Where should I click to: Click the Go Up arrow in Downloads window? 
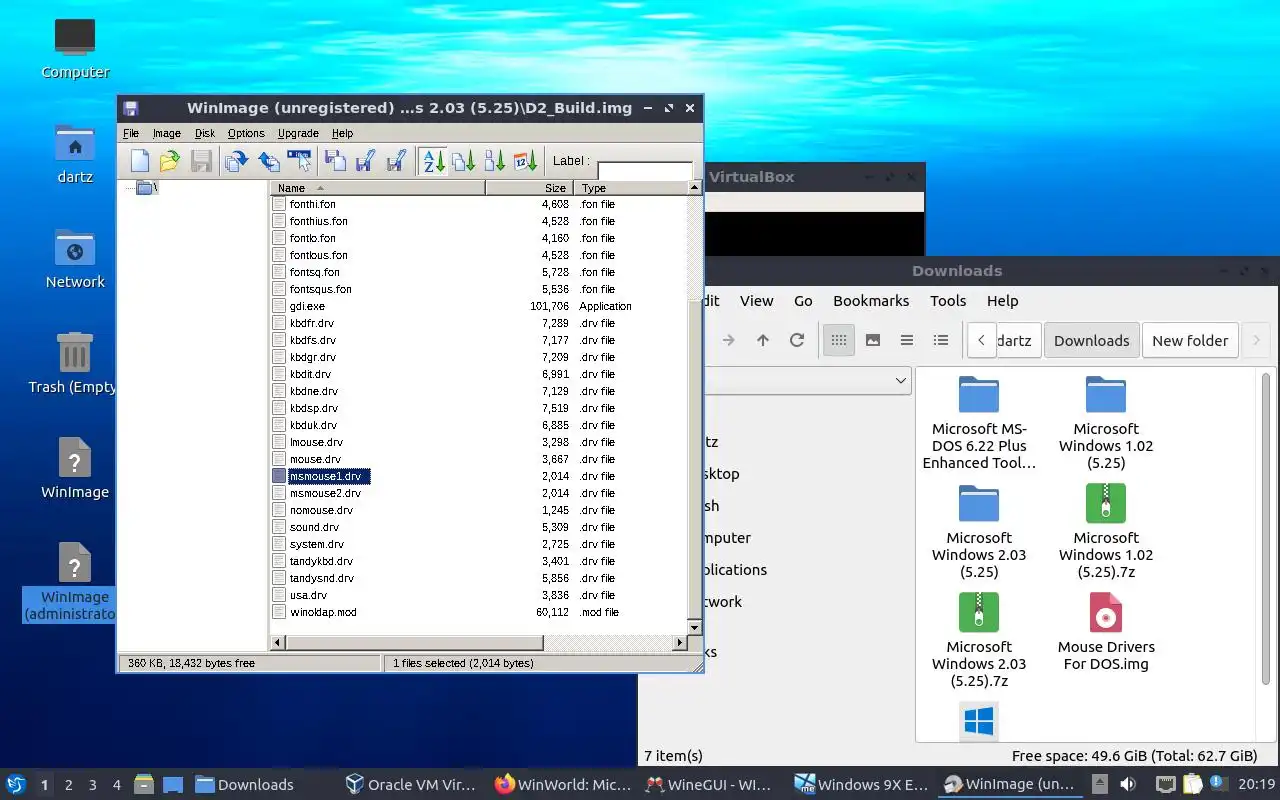pyautogui.click(x=762, y=340)
